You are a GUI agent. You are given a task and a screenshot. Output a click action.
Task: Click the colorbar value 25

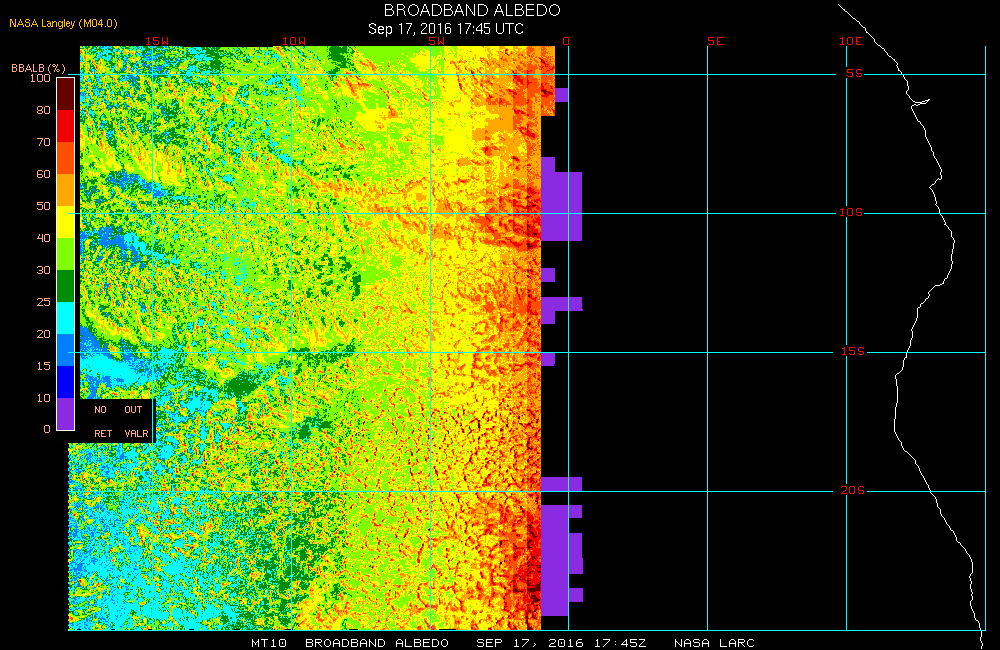(43, 302)
